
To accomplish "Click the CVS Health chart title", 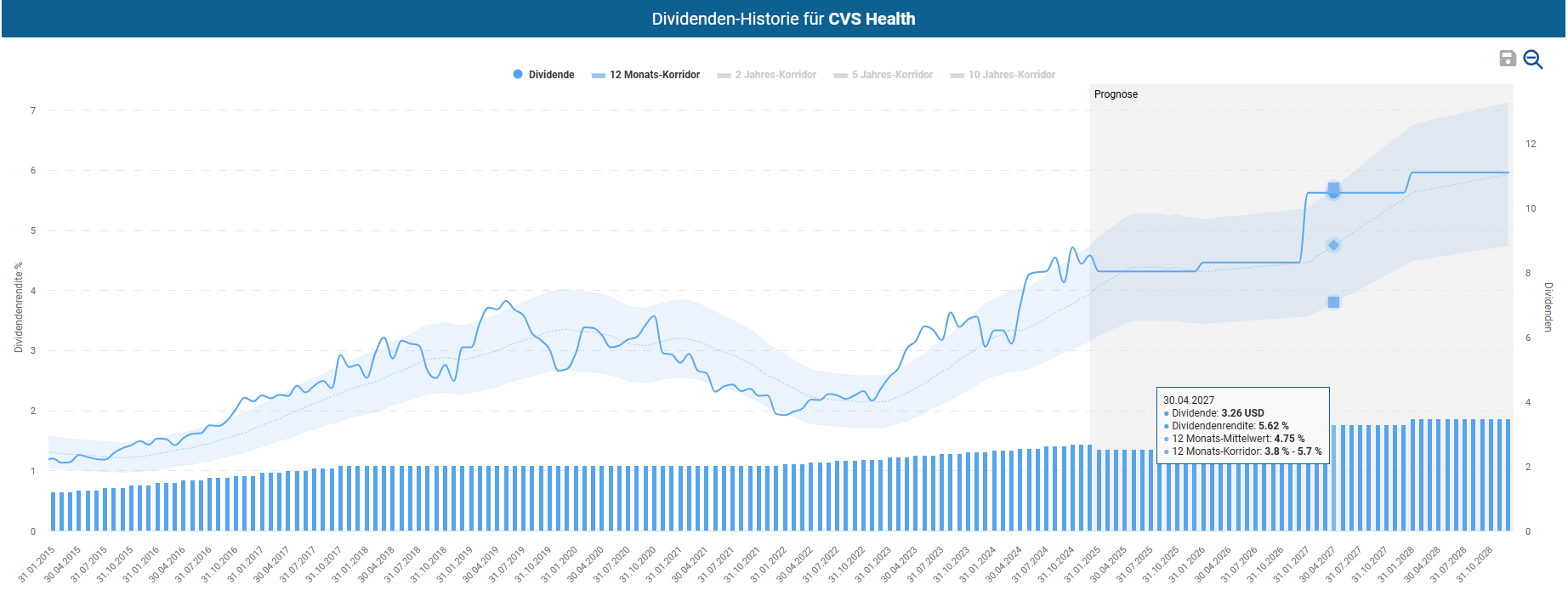I will coord(783,19).
